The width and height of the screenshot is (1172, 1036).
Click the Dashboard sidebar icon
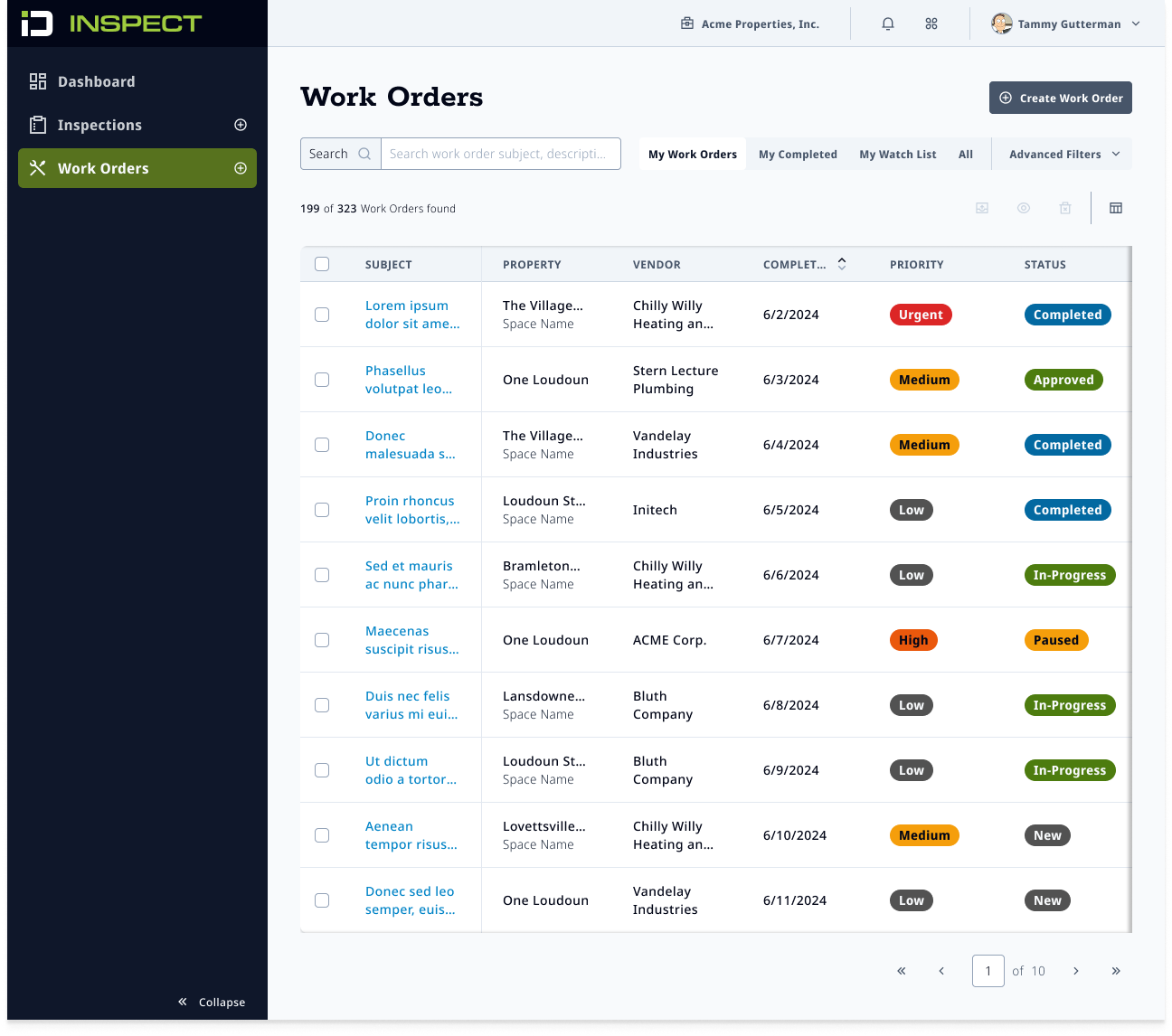click(38, 81)
